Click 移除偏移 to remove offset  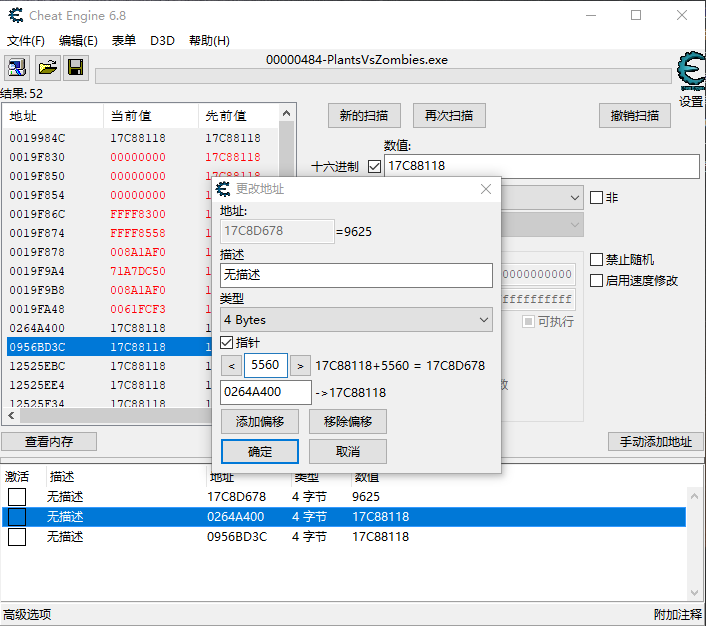pyautogui.click(x=348, y=422)
